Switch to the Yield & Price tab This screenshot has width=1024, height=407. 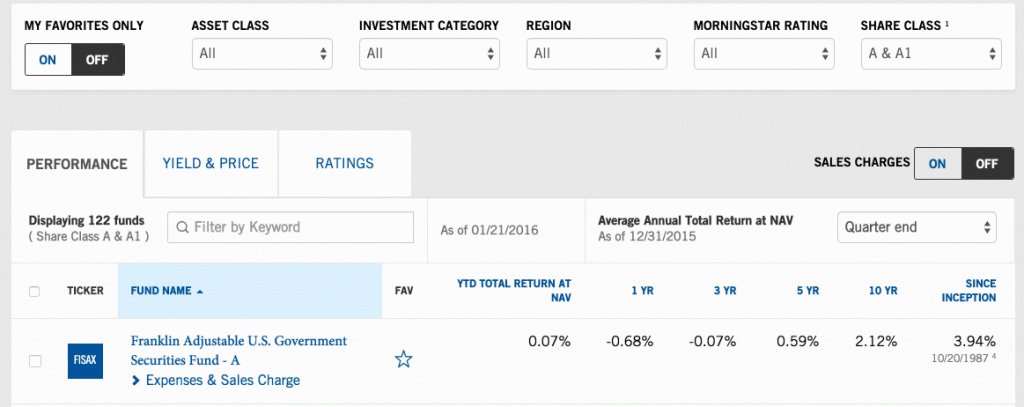(x=210, y=164)
